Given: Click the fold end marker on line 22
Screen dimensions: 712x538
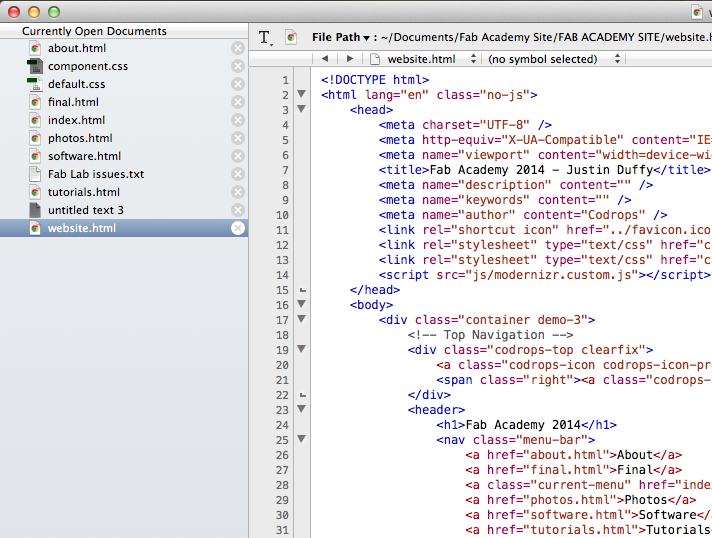Looking at the screenshot, I should (x=302, y=395).
